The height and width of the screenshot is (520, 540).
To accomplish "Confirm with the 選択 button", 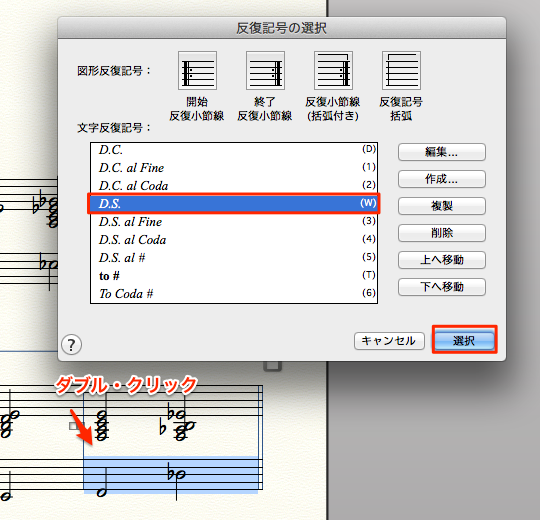I will click(x=464, y=341).
